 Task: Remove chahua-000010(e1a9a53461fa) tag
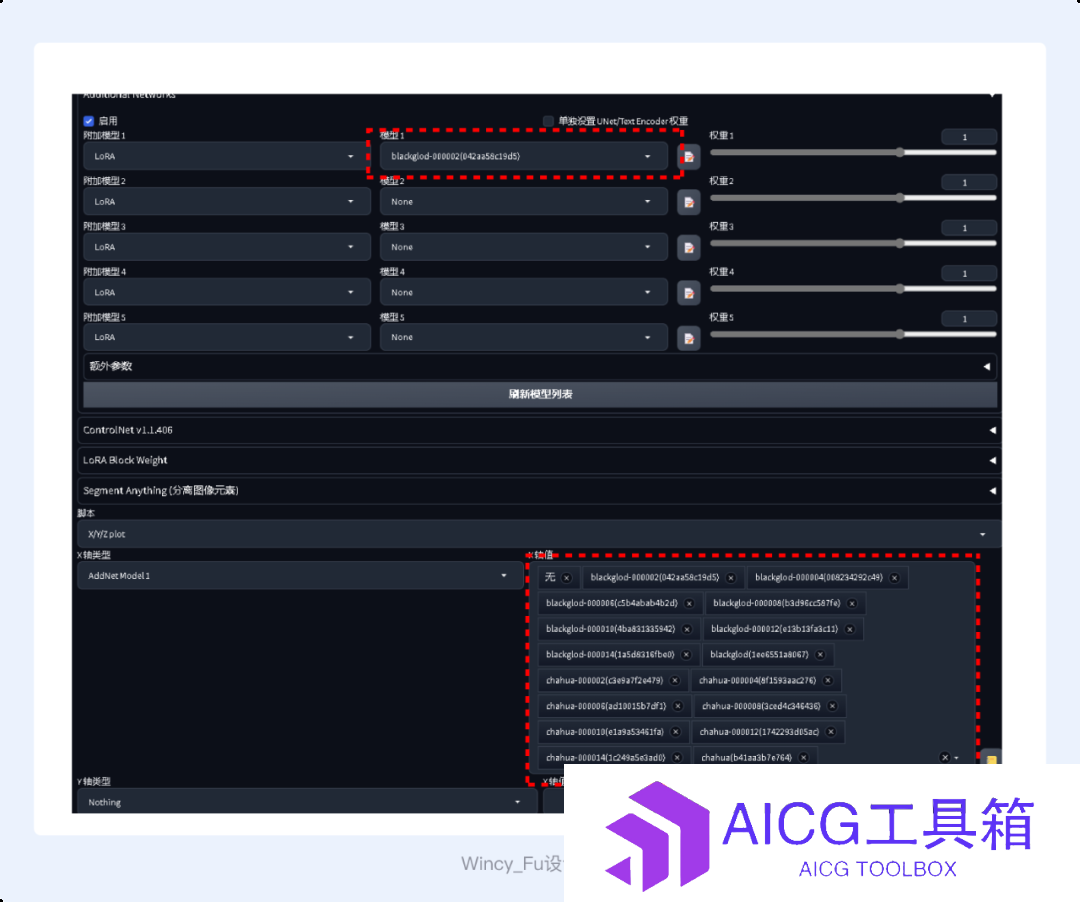pos(676,732)
